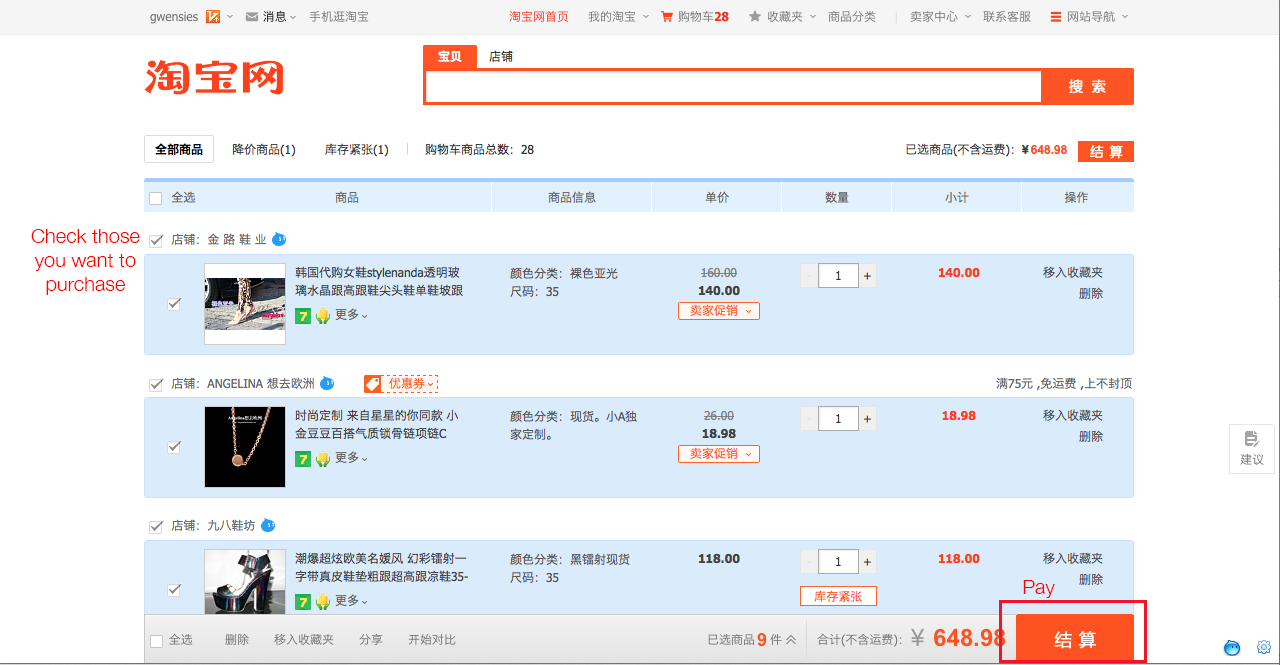
Task: Click the quantity field of 140.00 item
Action: (x=838, y=276)
